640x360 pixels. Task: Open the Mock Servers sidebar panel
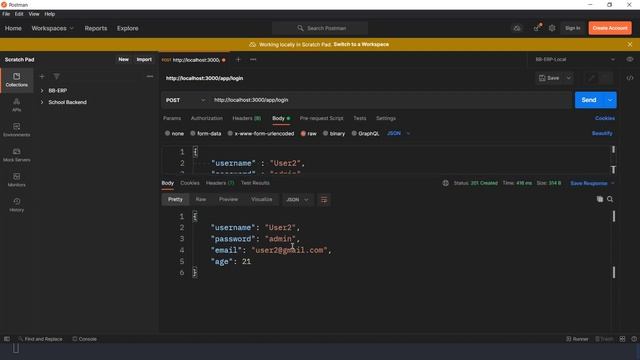[x=16, y=155]
